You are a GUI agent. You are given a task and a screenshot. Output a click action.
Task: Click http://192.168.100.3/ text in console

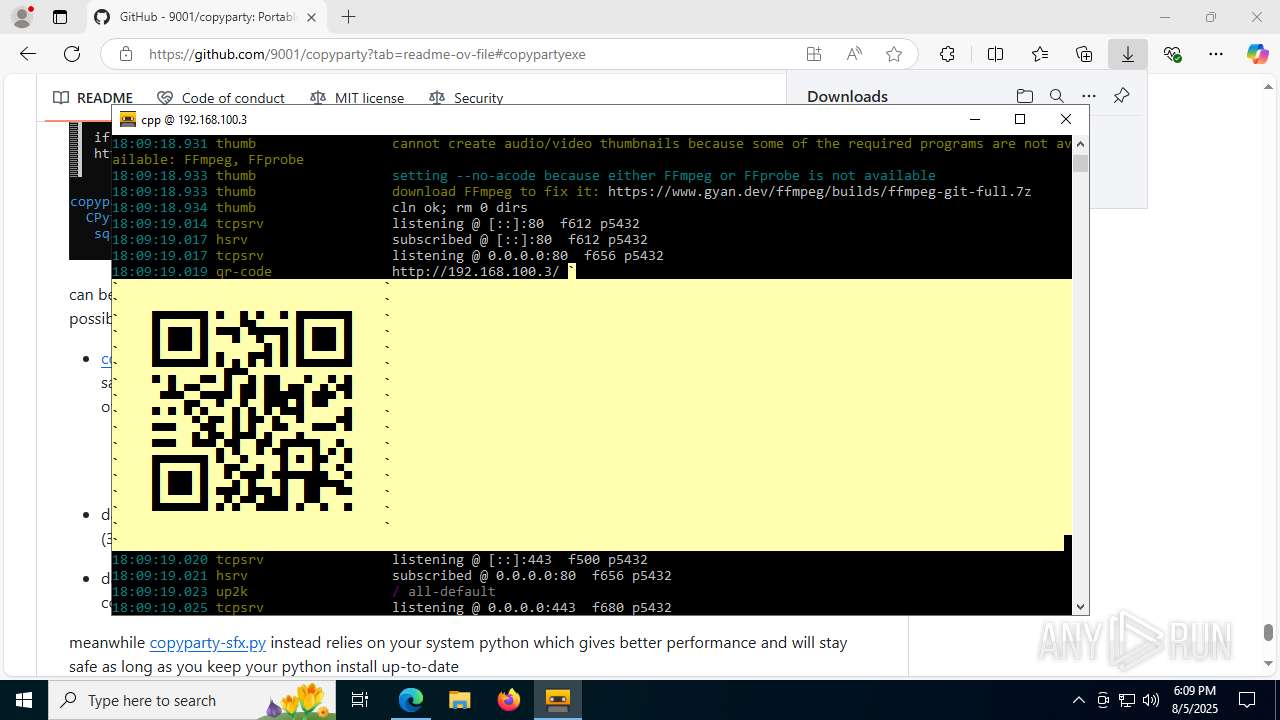point(476,271)
